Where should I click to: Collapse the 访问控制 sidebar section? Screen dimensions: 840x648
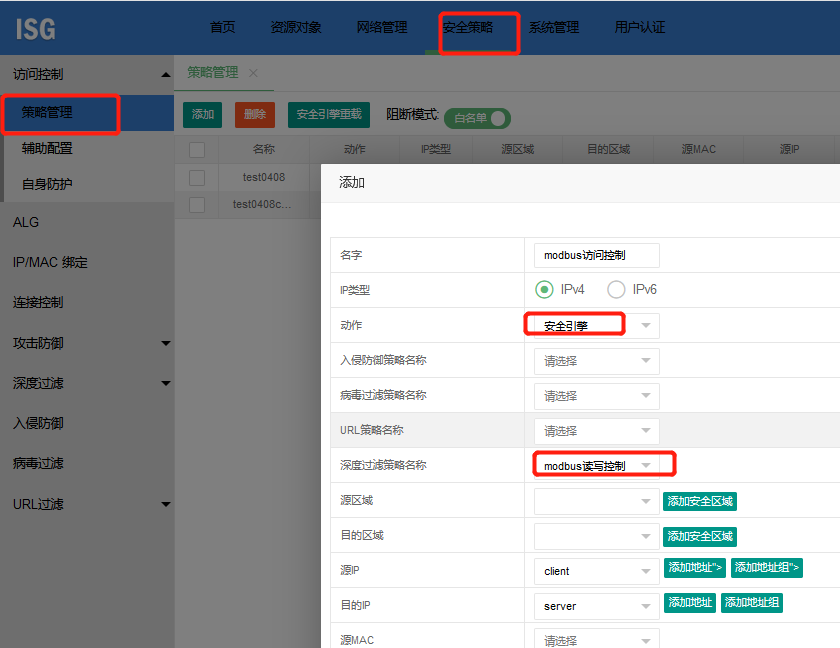[165, 75]
